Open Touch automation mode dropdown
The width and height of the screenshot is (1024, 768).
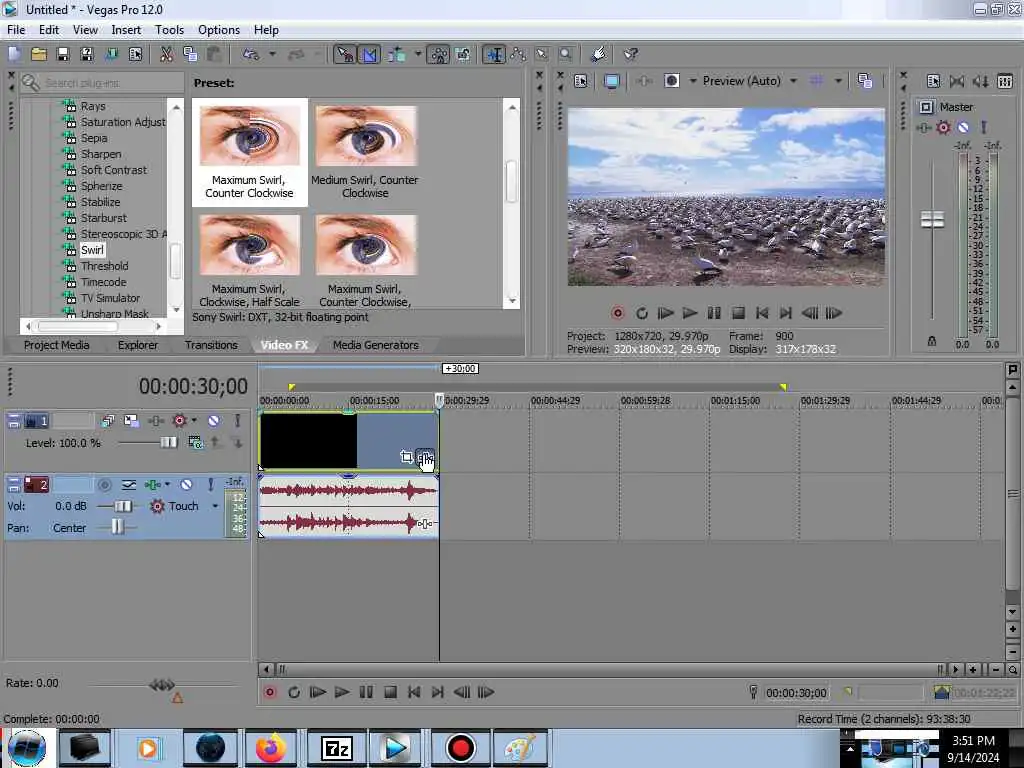coord(215,506)
